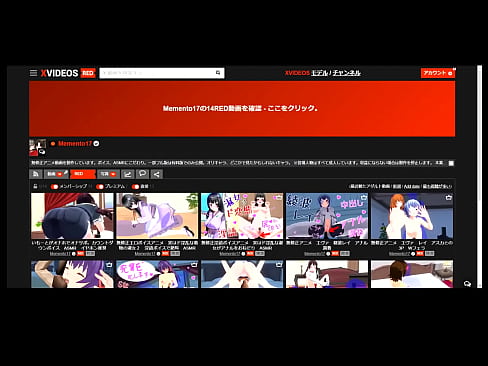Click the verified badge next to Memento17
488x366 pixels.
click(96, 144)
